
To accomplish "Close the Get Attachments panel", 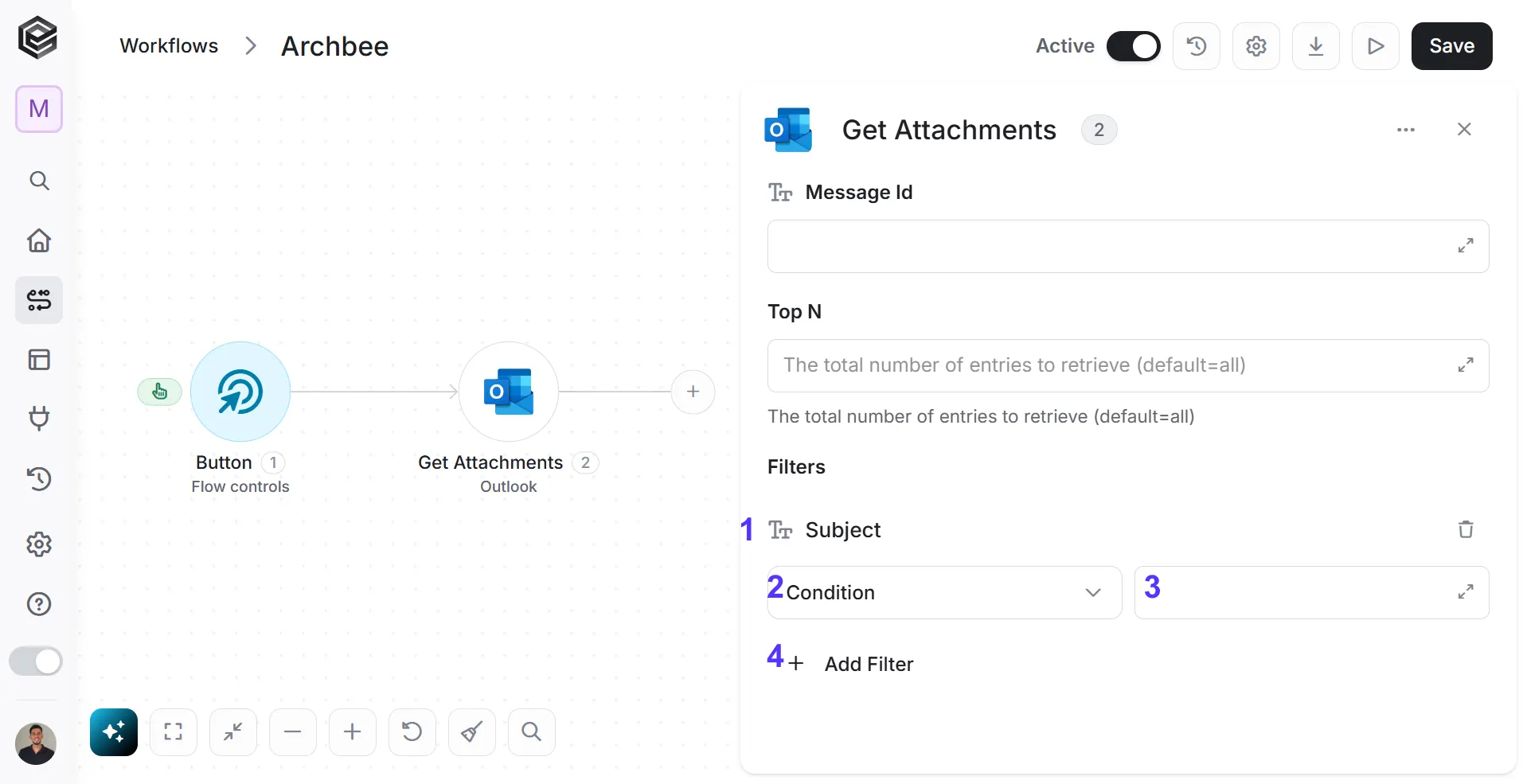I will [x=1464, y=130].
